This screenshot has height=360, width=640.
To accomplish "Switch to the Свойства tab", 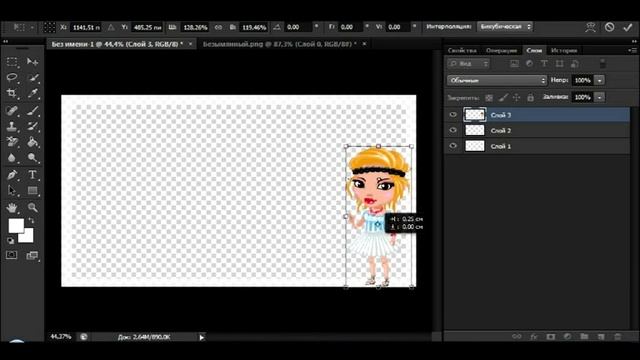I will pyautogui.click(x=462, y=51).
